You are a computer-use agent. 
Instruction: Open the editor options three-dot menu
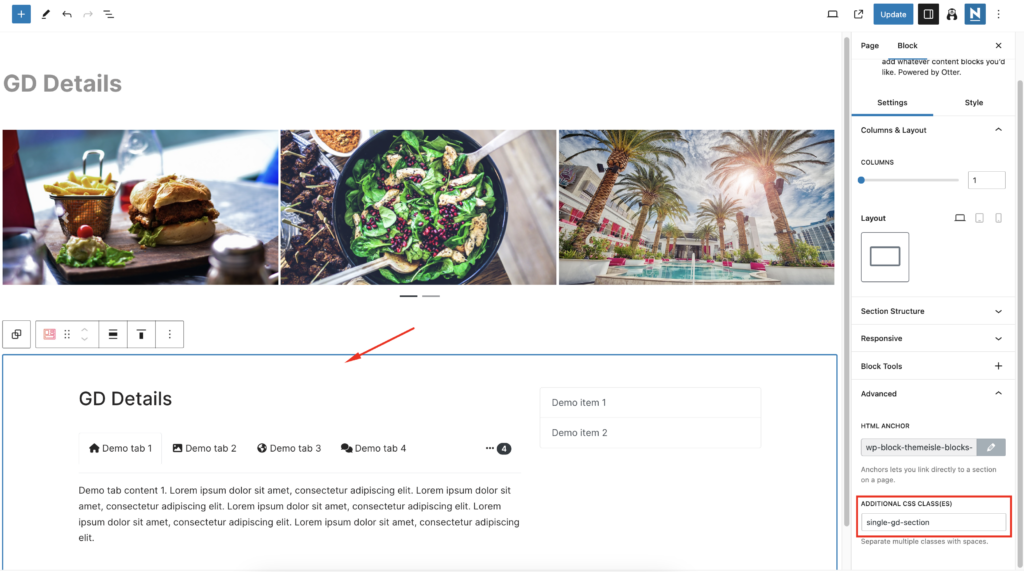click(x=999, y=14)
